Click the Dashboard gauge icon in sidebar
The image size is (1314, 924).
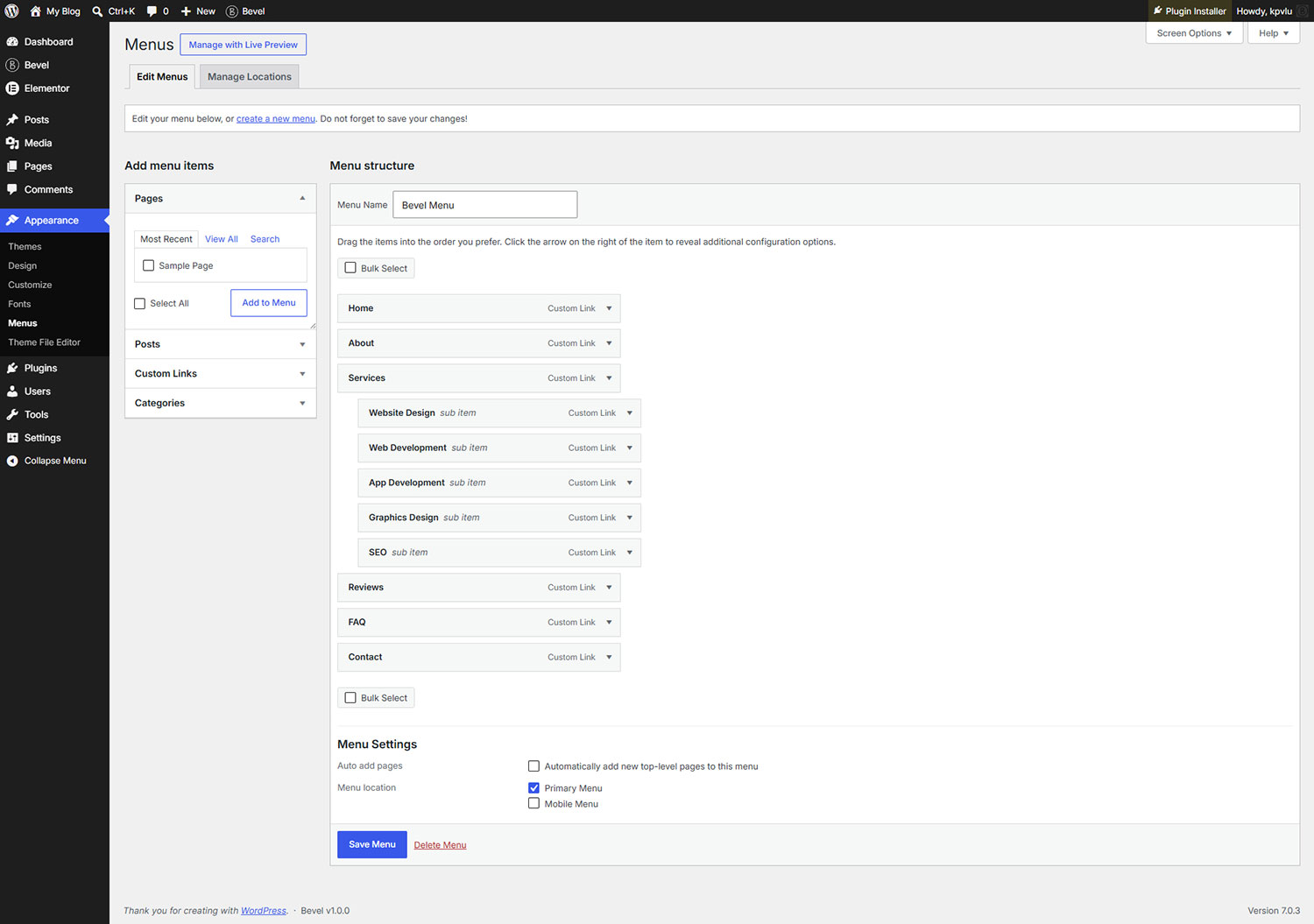point(12,42)
